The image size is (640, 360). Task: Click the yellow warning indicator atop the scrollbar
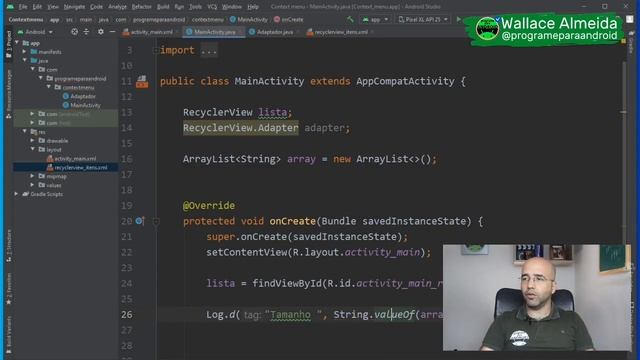coord(624,41)
